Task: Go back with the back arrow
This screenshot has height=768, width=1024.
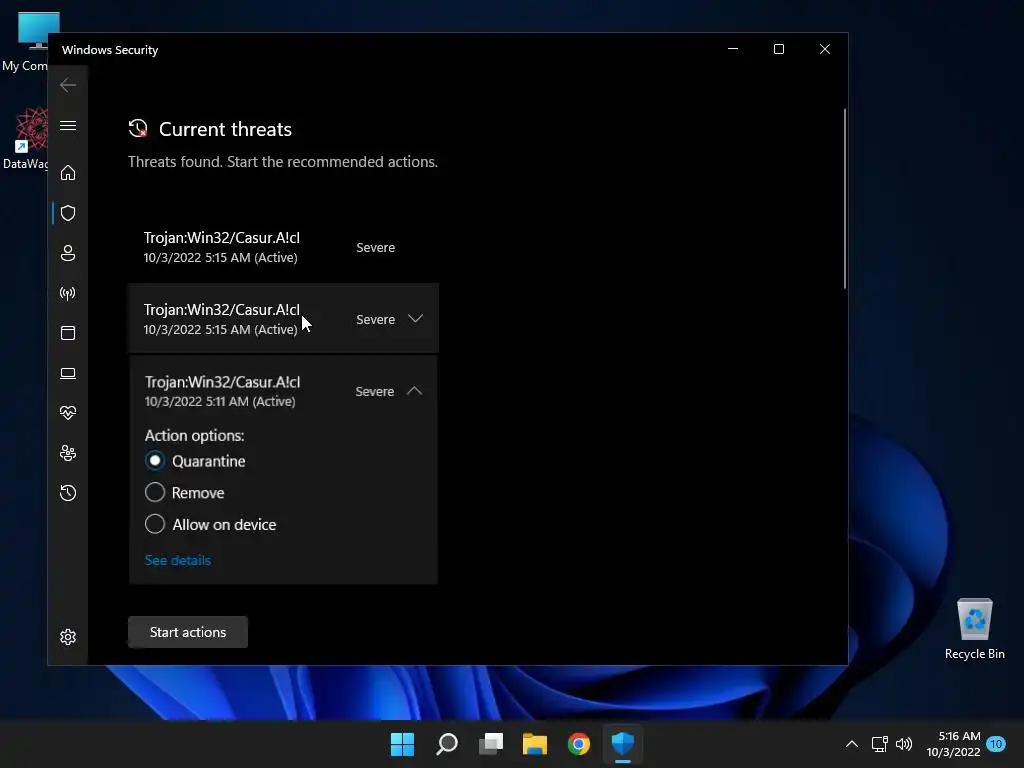Action: pos(68,85)
